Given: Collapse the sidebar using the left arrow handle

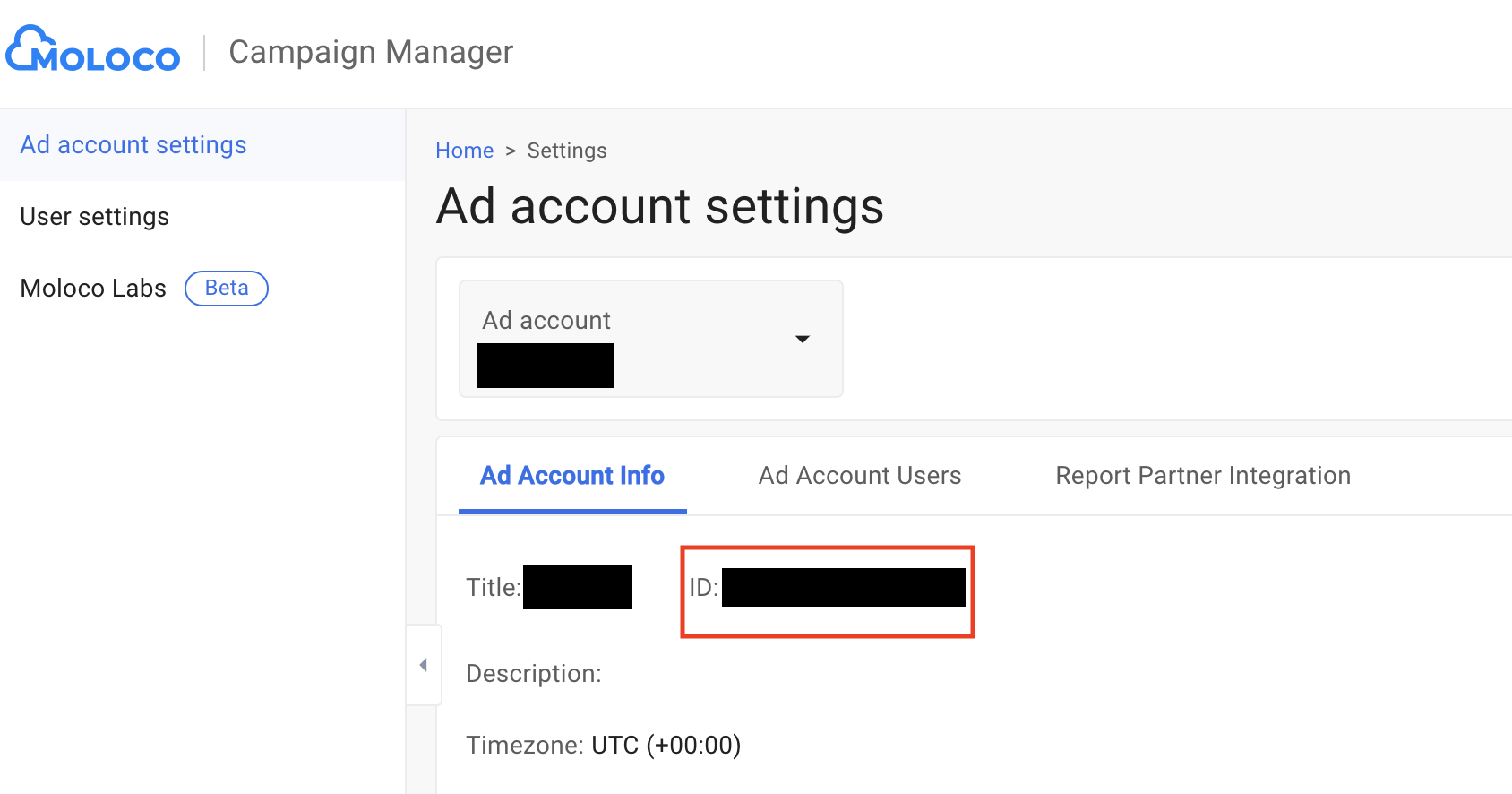Looking at the screenshot, I should (x=424, y=665).
